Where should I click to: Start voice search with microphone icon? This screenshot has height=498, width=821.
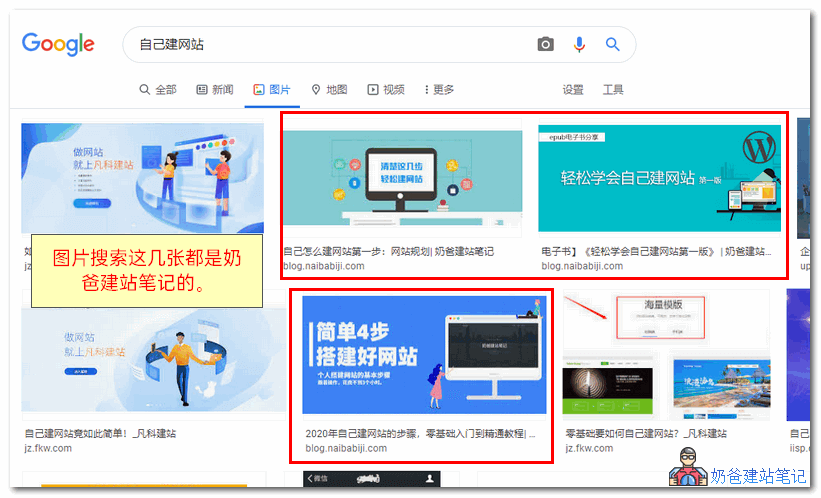[579, 45]
